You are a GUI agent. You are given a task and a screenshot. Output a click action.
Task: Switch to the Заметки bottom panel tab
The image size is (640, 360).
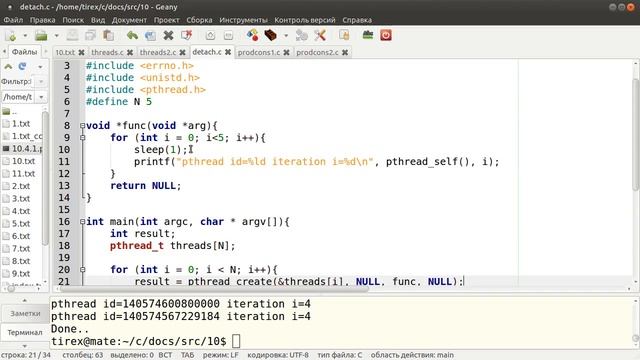coord(25,313)
